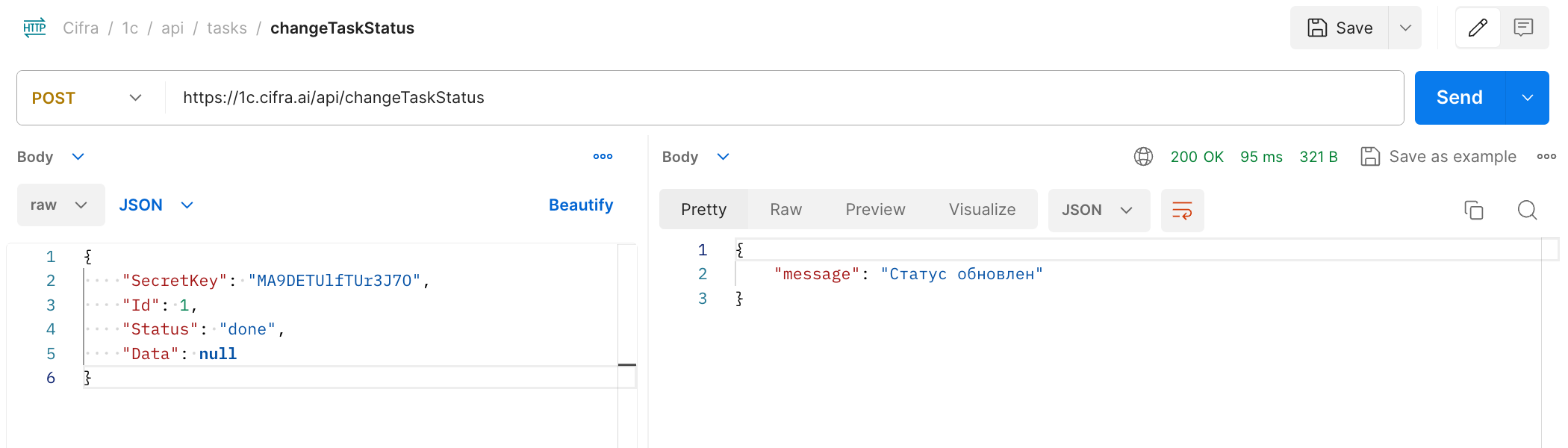Open the raw body type dropdown

tap(60, 205)
